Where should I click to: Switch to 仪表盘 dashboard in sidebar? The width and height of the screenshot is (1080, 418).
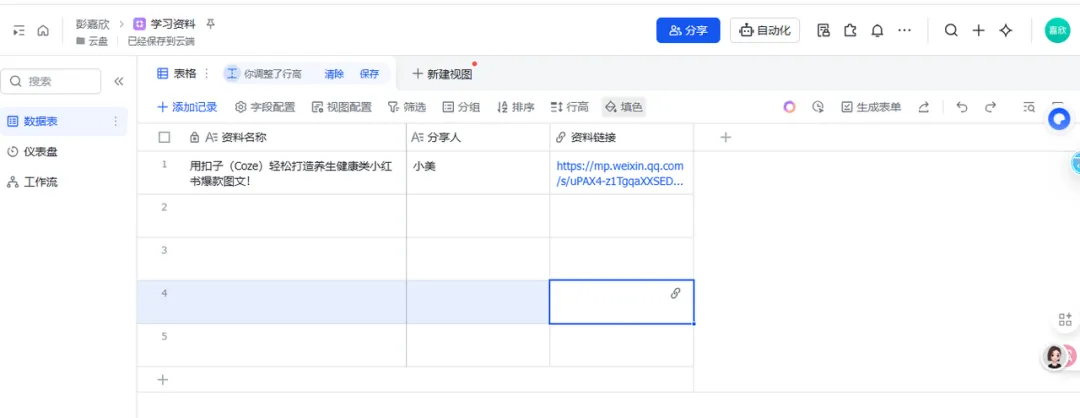point(40,152)
